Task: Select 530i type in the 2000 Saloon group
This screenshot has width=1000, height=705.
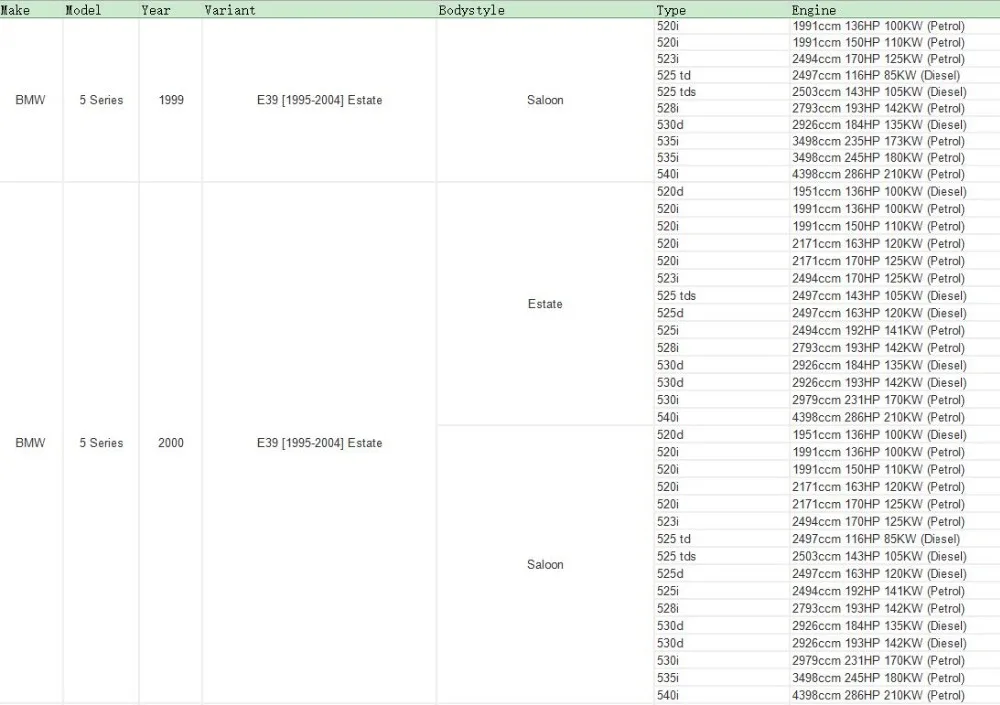Action: [668, 660]
